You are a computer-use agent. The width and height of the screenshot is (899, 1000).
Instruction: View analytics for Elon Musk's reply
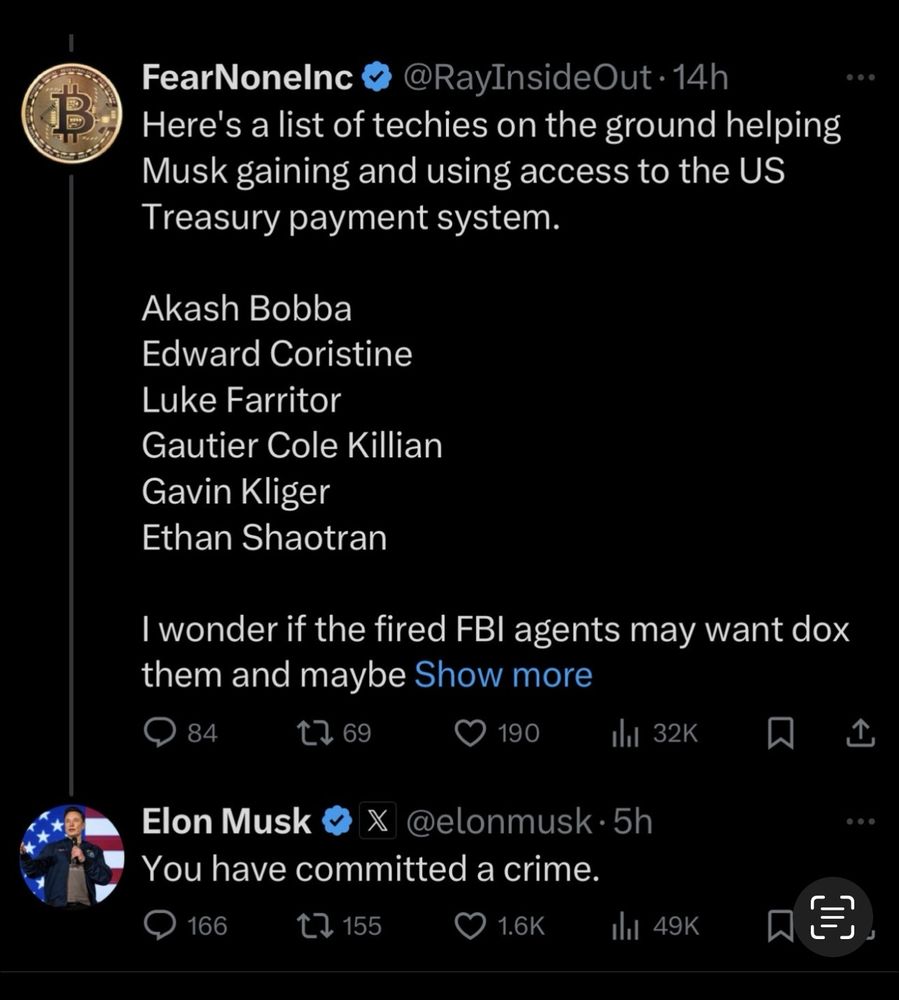(625, 926)
